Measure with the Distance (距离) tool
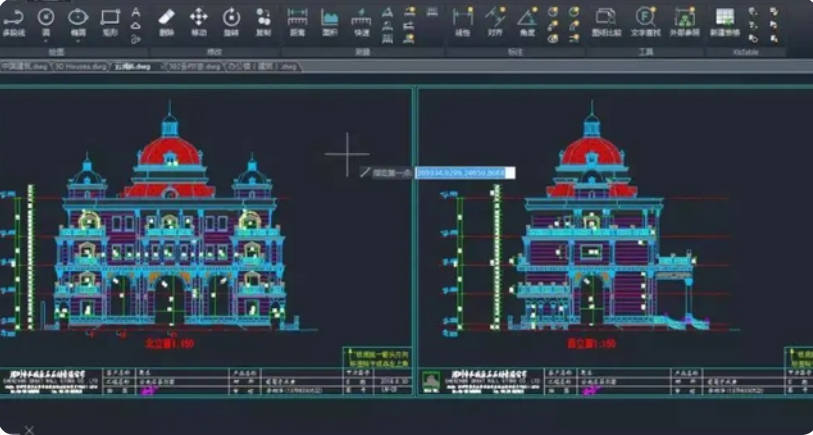Screen dimensions: 813x435 pyautogui.click(x=297, y=20)
